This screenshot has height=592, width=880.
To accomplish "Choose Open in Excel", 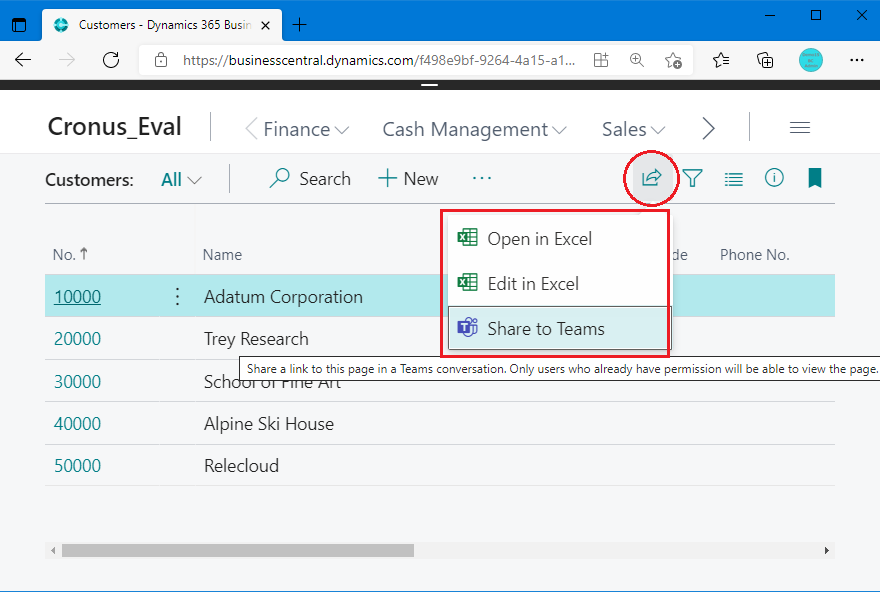I will (559, 238).
